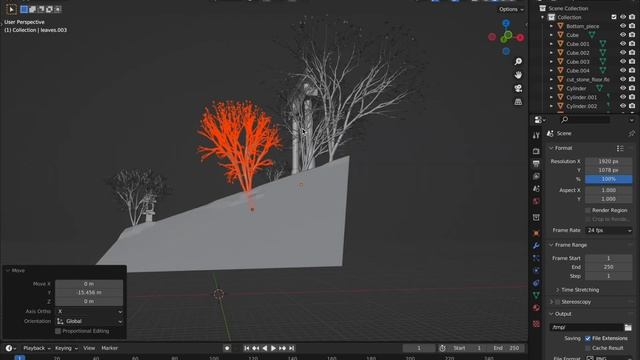Expand the Cube.001 tree row

(x=551, y=44)
